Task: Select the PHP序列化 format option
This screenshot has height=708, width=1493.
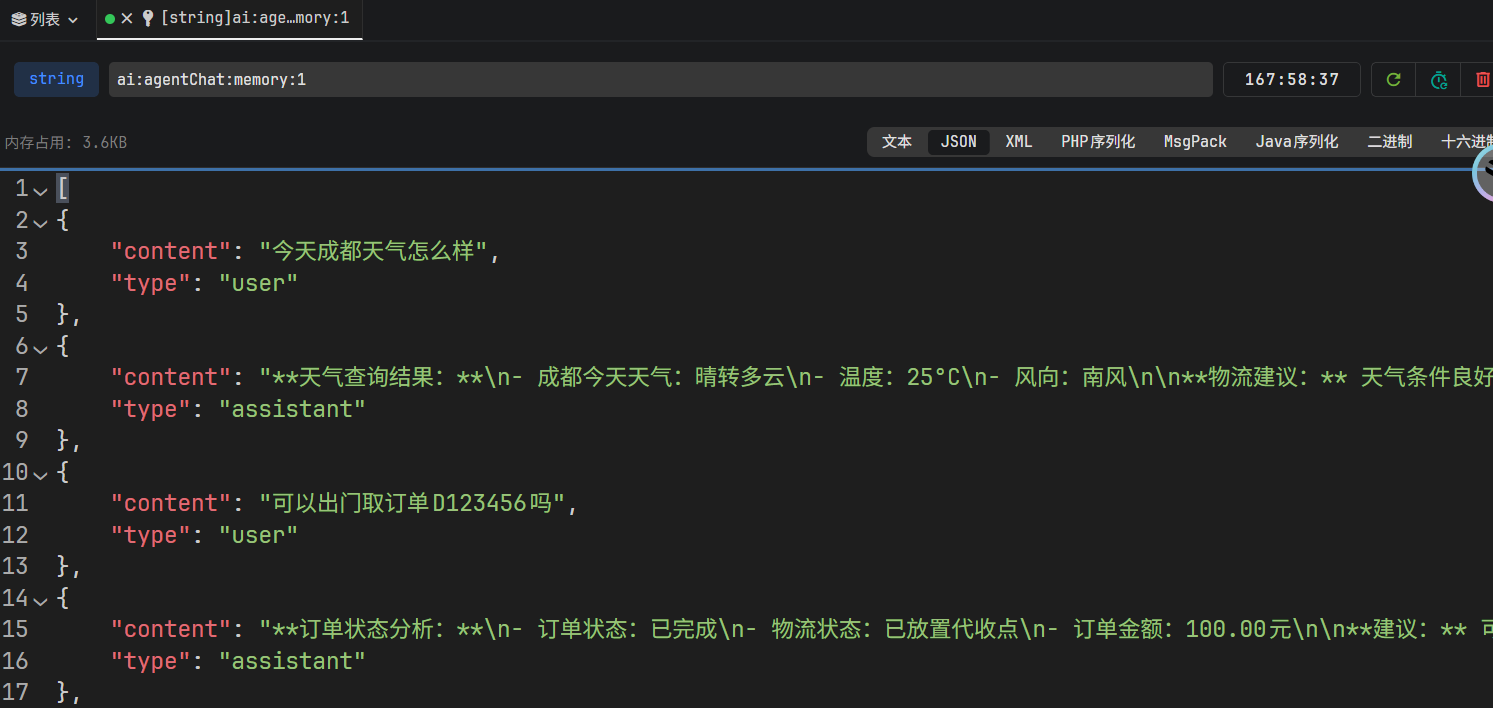Action: coord(1097,141)
